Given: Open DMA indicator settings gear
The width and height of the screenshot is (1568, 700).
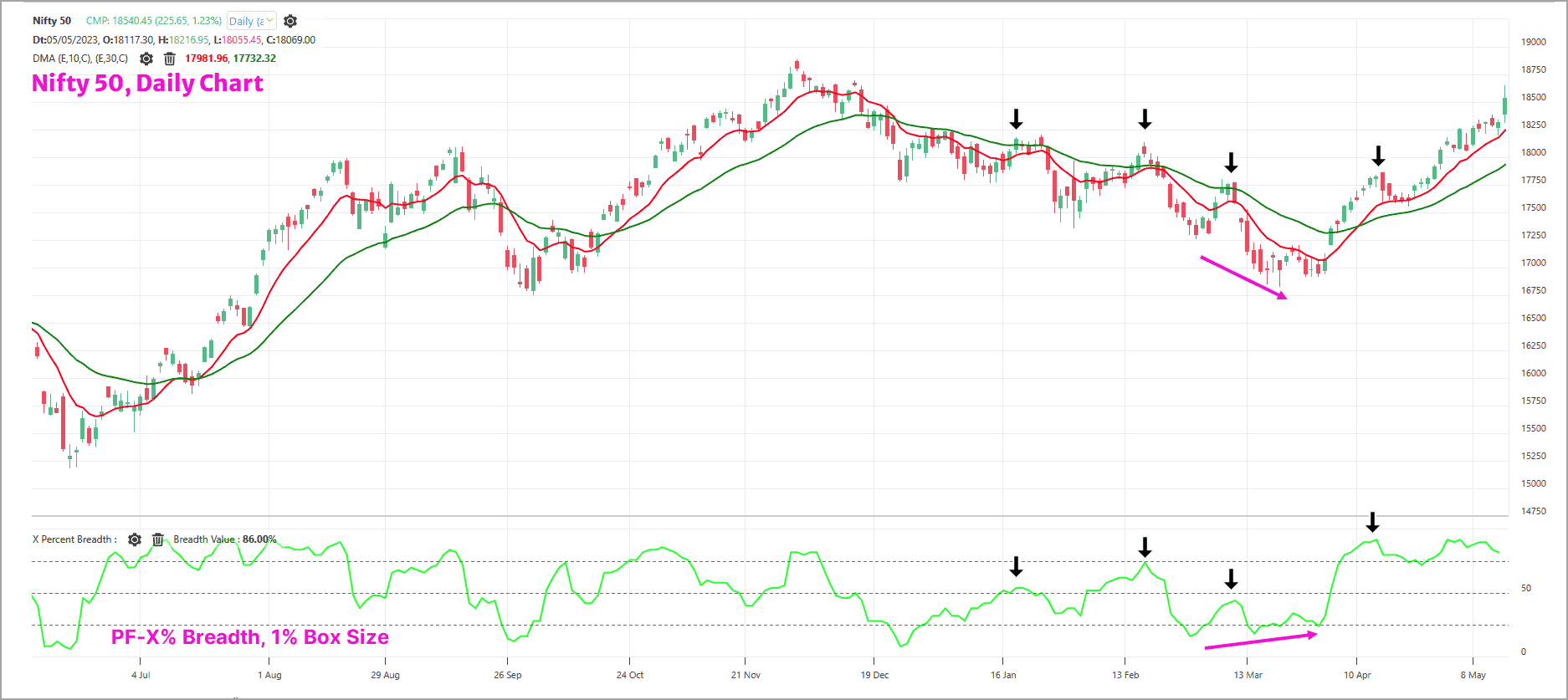Looking at the screenshot, I should (146, 59).
